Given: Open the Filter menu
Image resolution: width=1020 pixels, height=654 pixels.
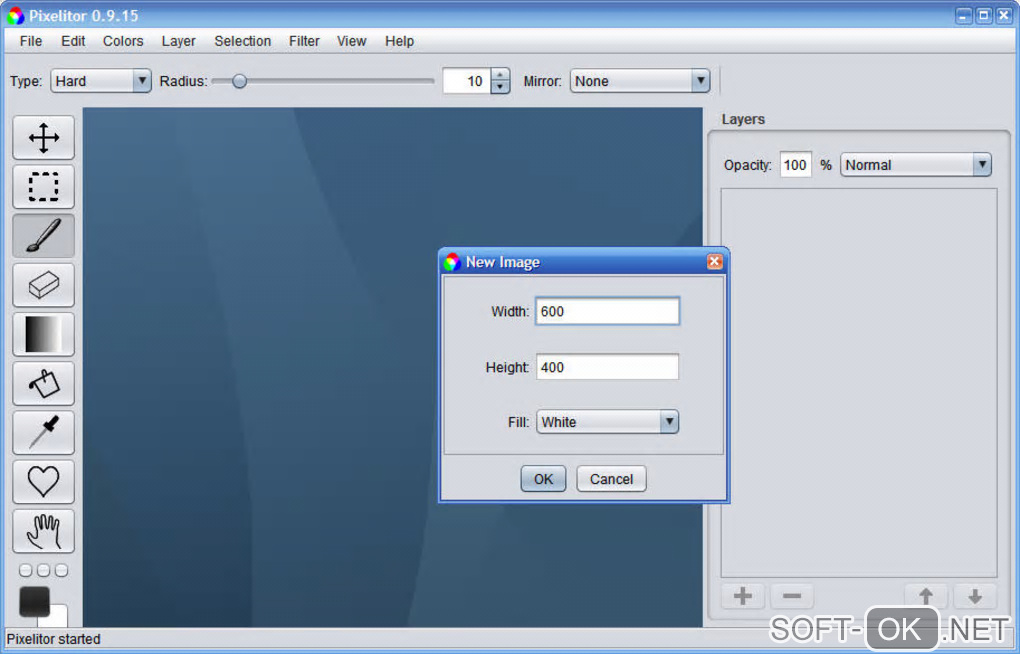Looking at the screenshot, I should click(304, 41).
